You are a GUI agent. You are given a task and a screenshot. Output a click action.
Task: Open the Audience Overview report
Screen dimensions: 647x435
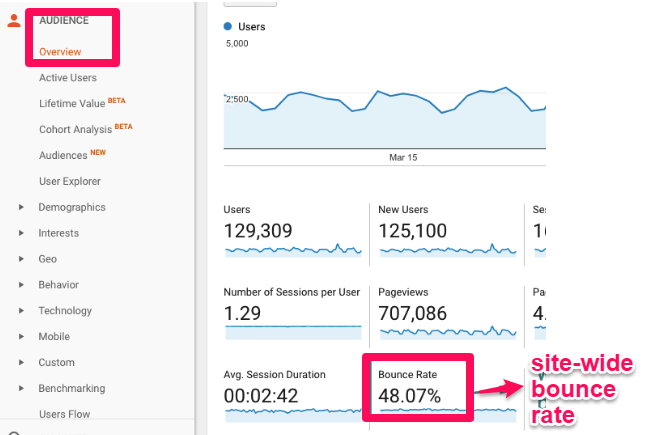[x=60, y=51]
